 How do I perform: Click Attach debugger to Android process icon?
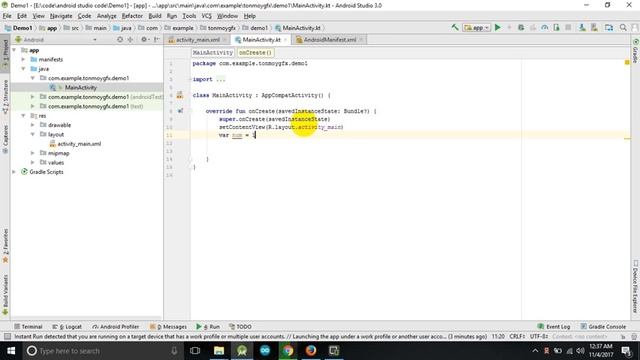pos(556,27)
